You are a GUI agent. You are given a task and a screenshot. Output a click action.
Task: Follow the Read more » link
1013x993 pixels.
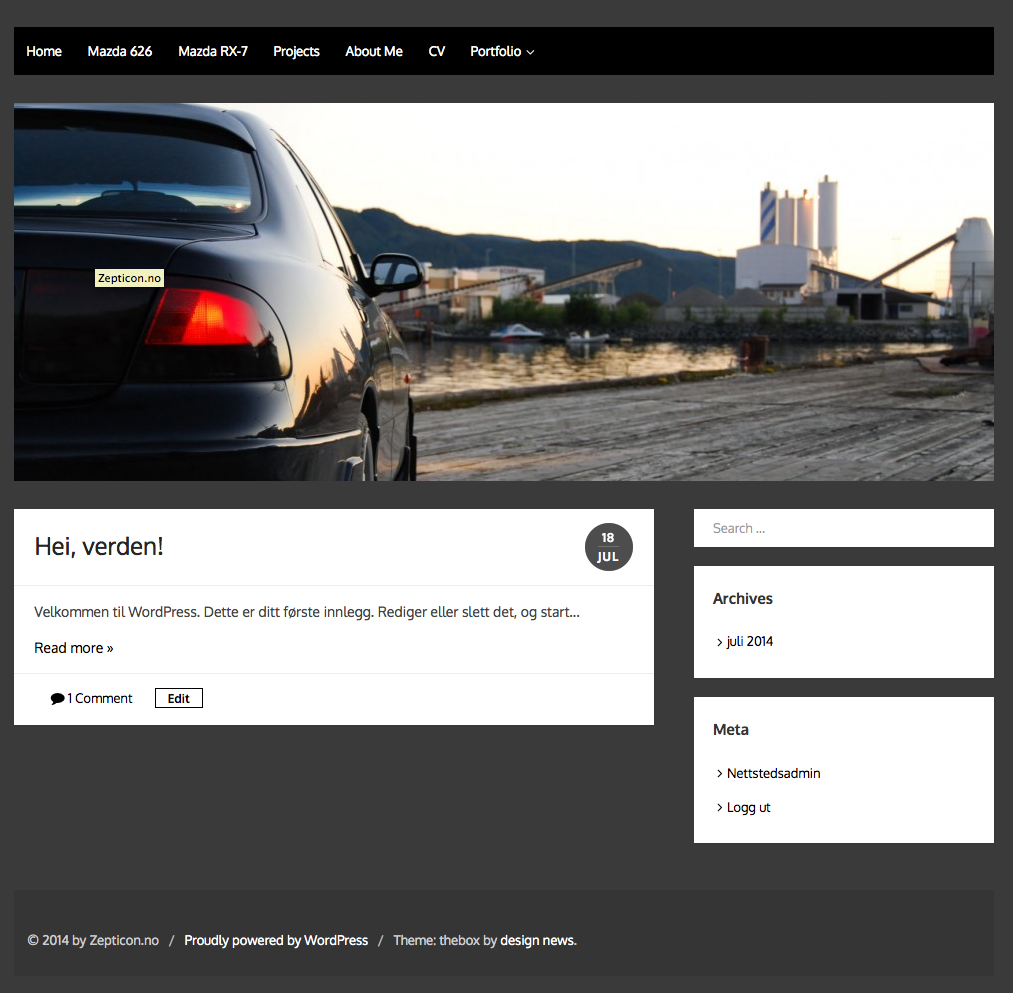[x=74, y=647]
